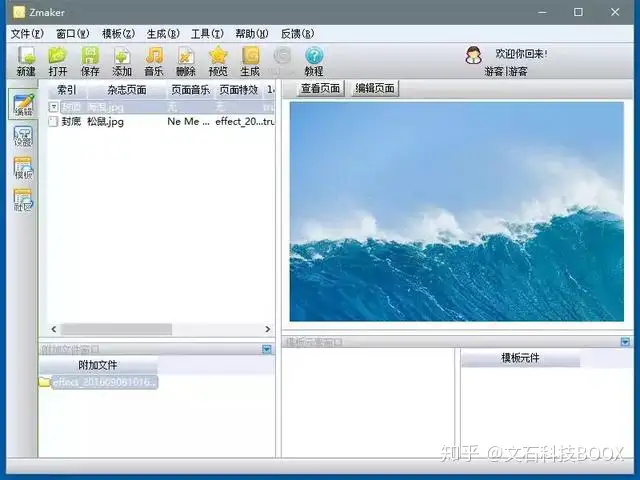Add a page using the 添加 icon
The image size is (640, 480).
click(122, 61)
